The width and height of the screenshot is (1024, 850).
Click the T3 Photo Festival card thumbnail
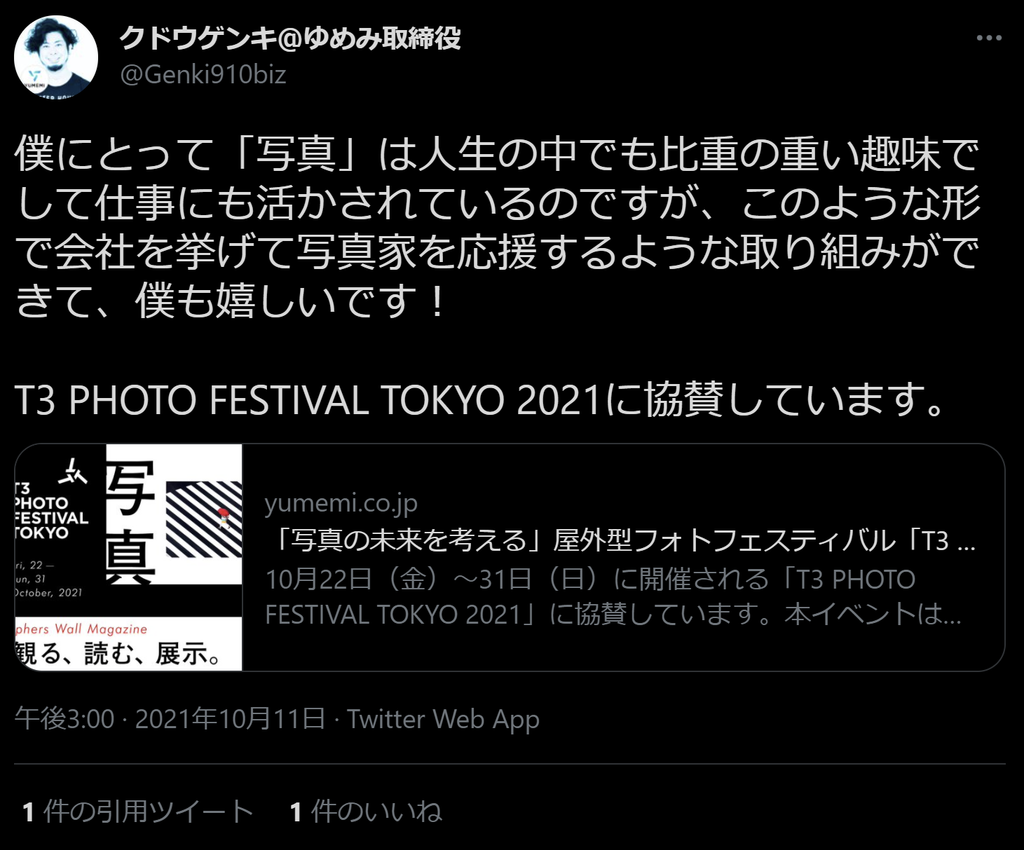[129, 557]
